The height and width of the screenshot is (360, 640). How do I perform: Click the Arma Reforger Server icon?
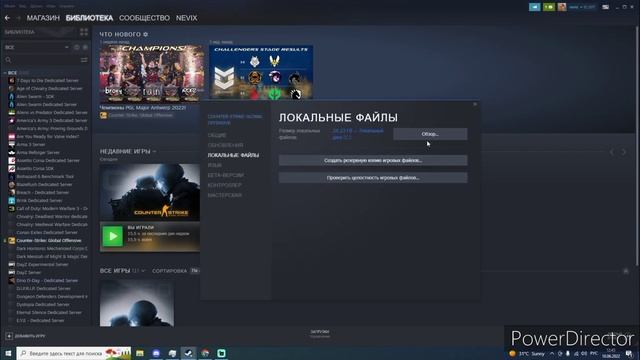pos(12,153)
